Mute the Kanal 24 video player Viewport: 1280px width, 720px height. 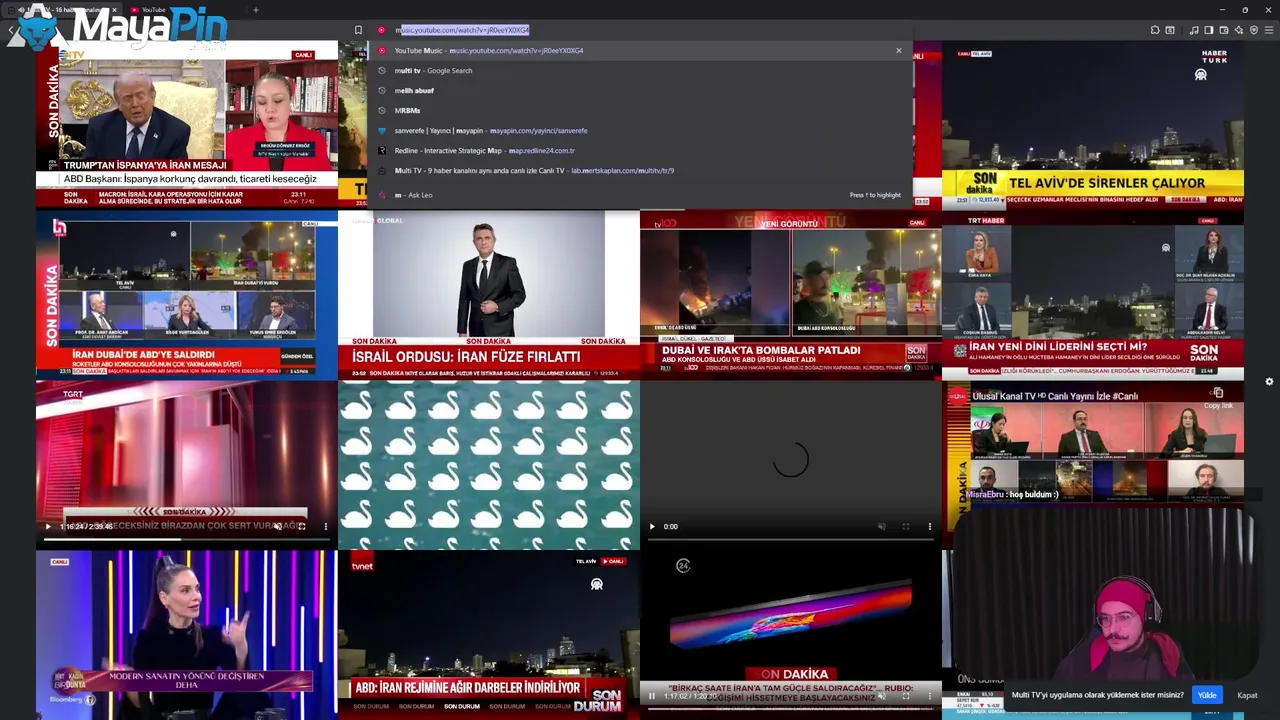pos(881,696)
